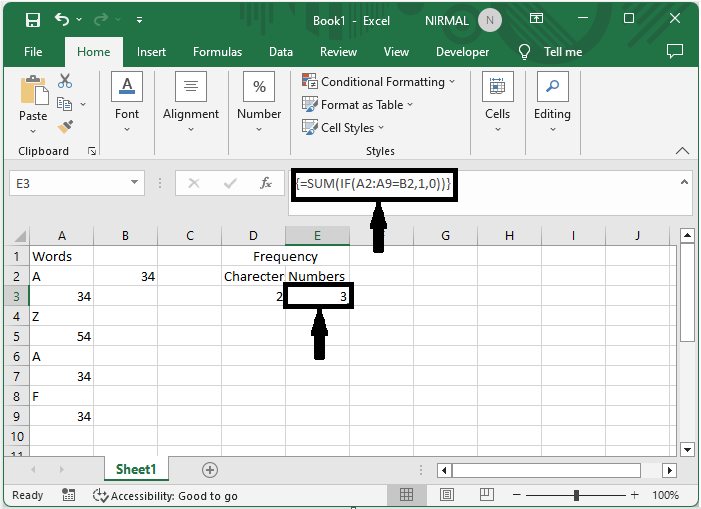
Task: Click the vertical scrollbar up arrow
Action: coord(687,235)
